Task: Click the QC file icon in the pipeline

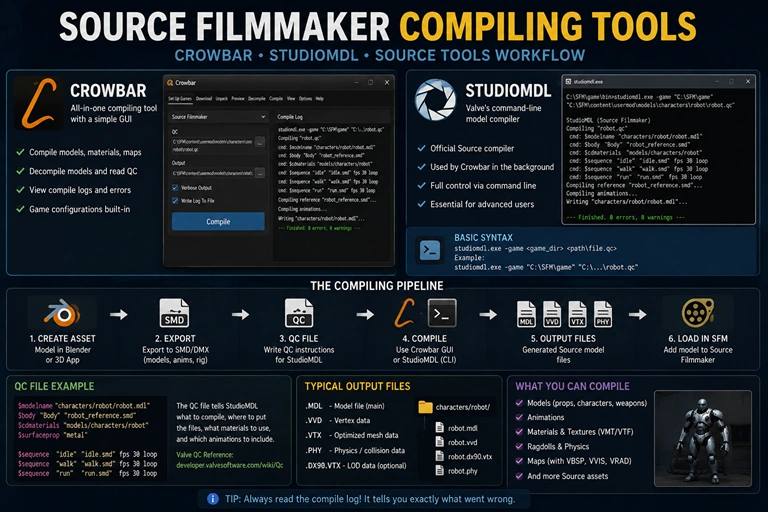Action: pyautogui.click(x=299, y=314)
